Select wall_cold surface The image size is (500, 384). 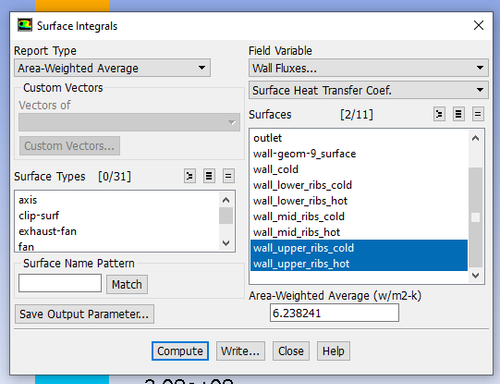[359, 169]
